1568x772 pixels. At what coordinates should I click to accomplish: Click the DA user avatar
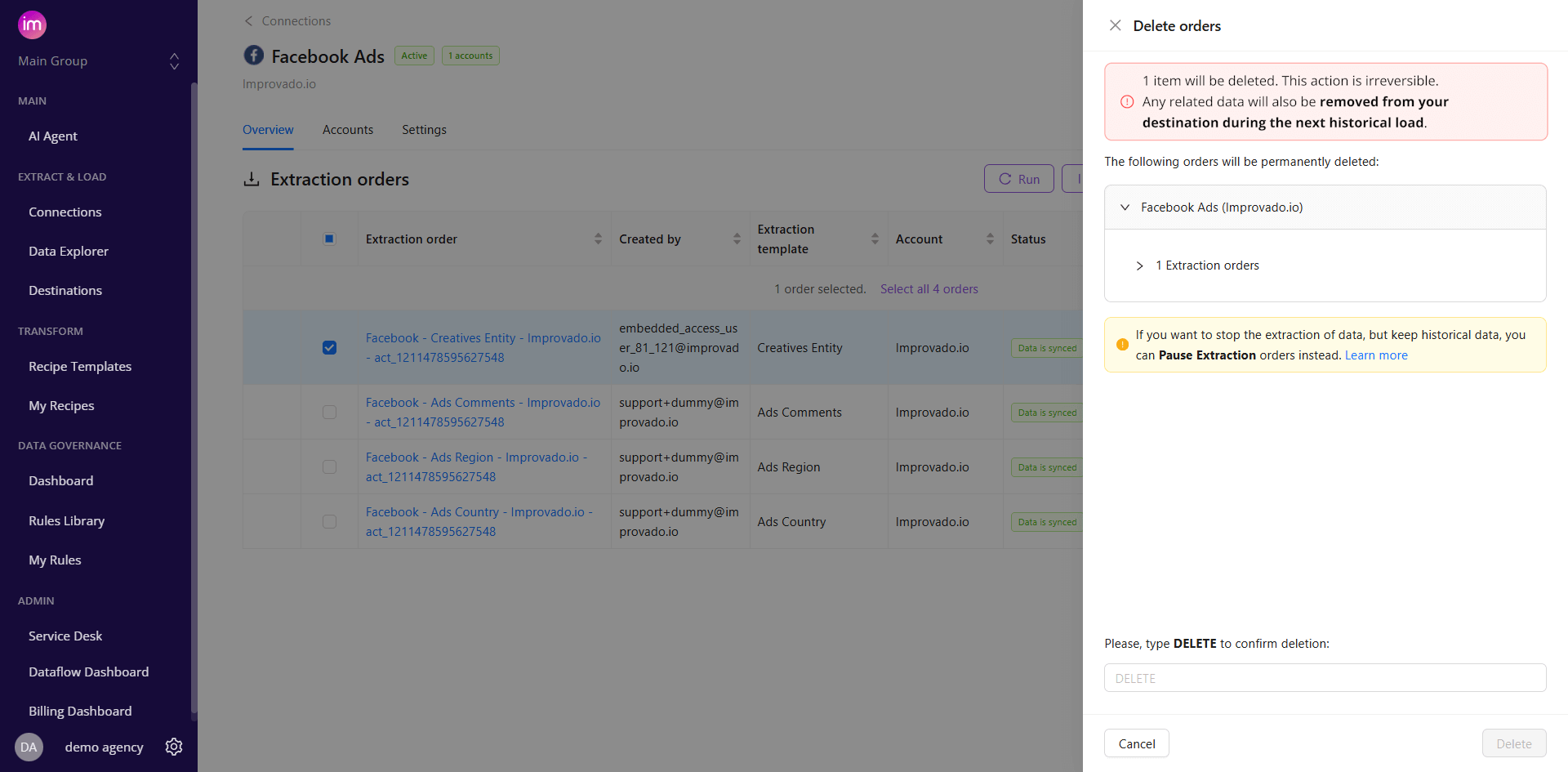coord(29,747)
